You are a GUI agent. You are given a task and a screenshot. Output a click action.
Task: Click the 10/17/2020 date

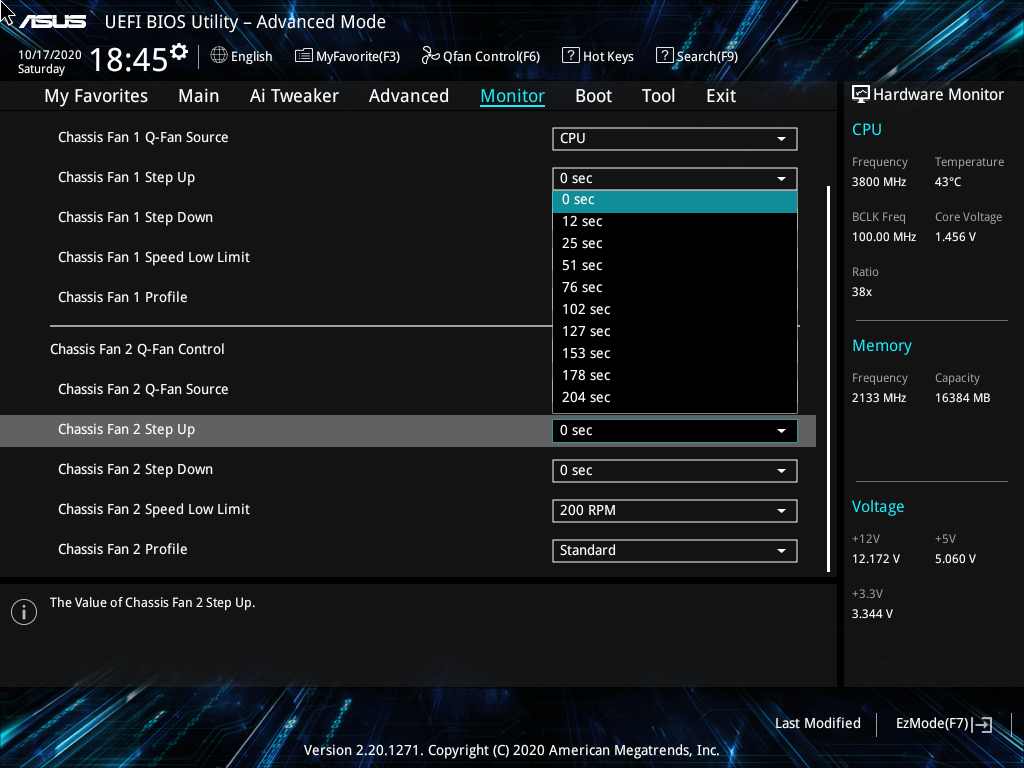pyautogui.click(x=50, y=55)
